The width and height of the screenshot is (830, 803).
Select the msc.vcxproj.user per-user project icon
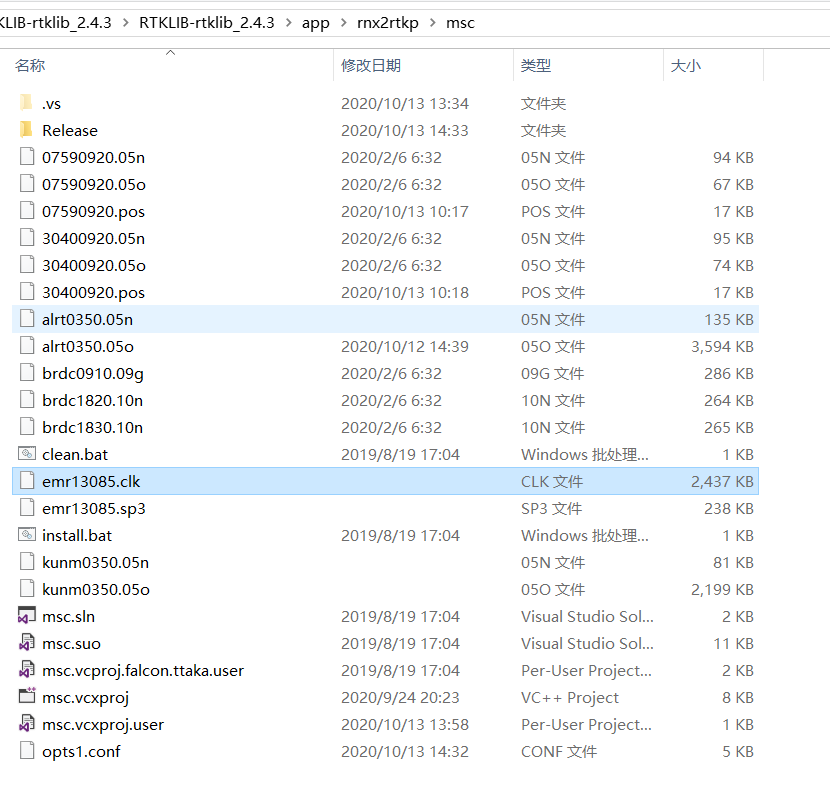point(27,724)
